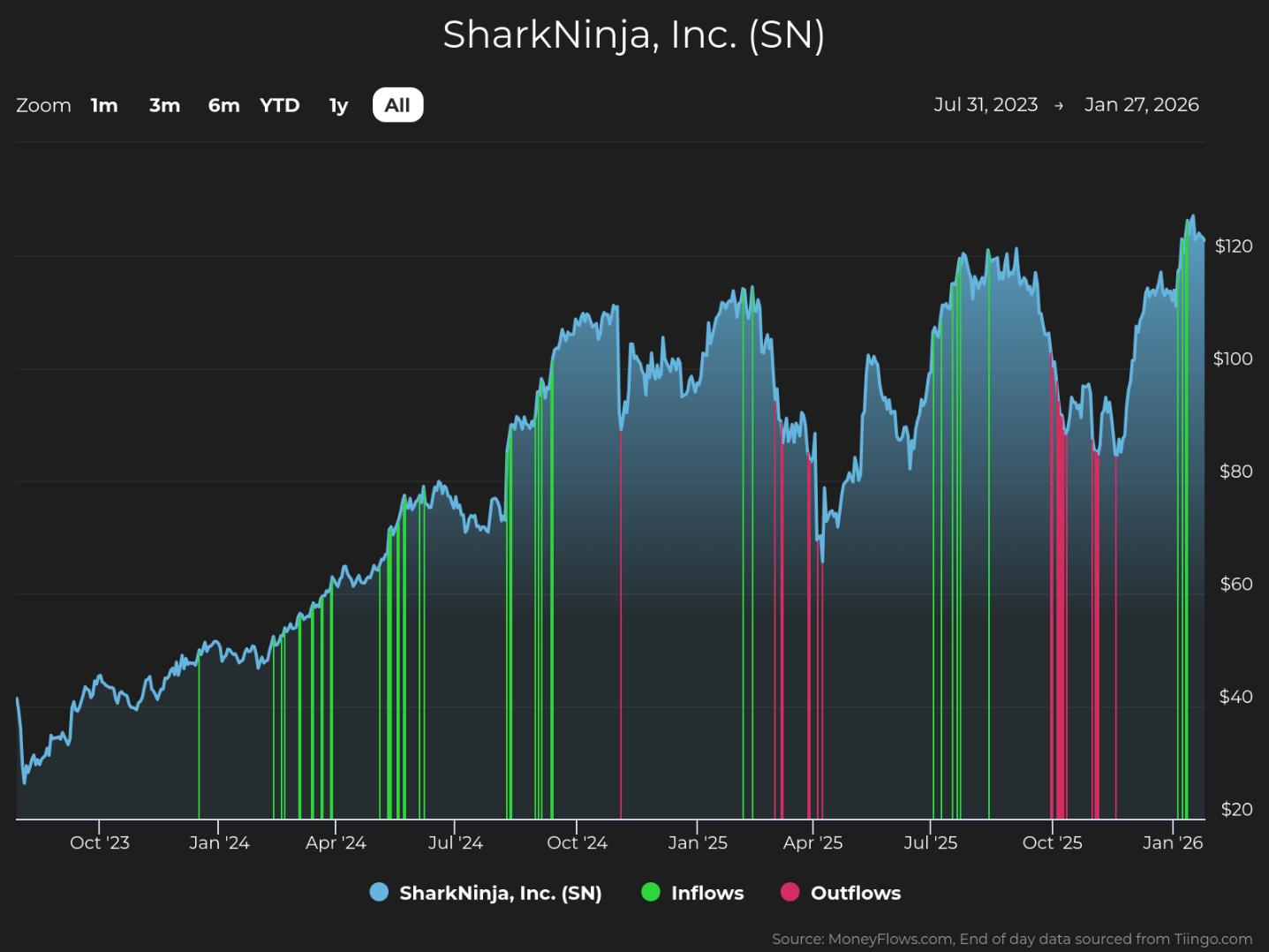Select the 3m zoom range

[164, 105]
